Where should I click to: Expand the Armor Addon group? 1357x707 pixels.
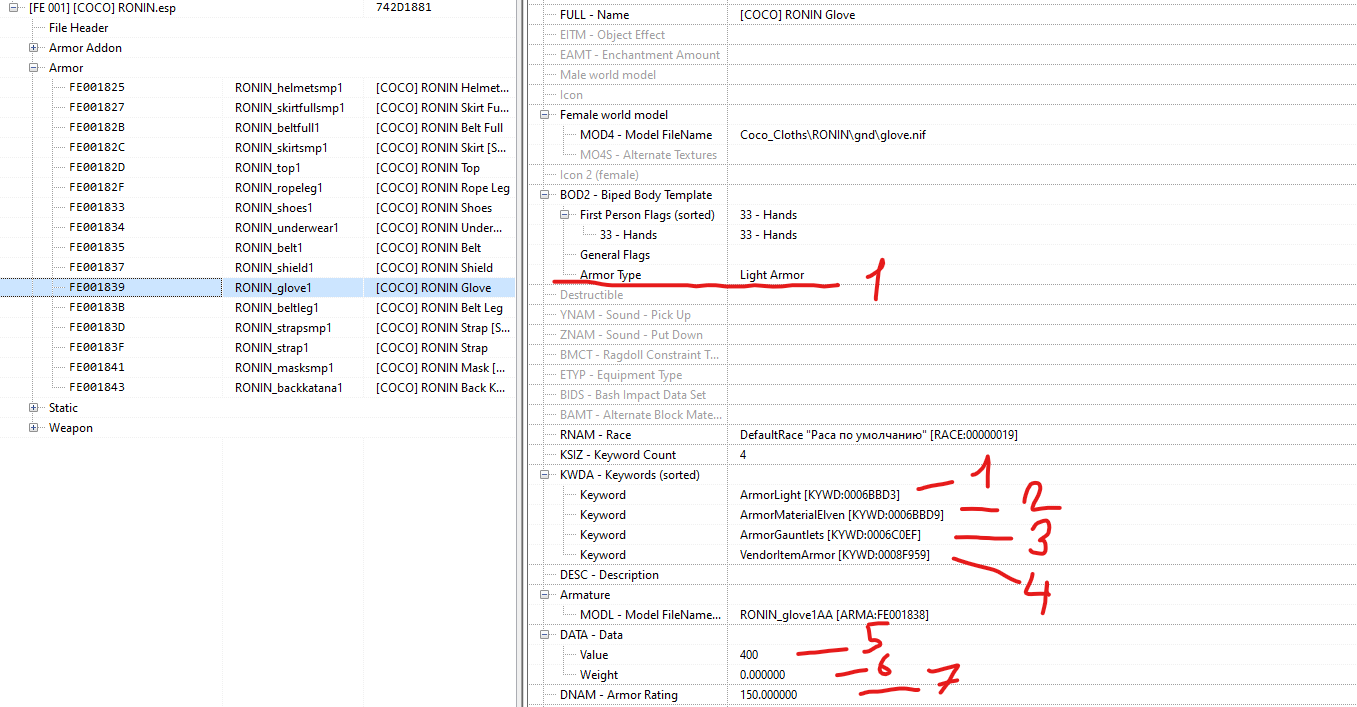[x=34, y=48]
